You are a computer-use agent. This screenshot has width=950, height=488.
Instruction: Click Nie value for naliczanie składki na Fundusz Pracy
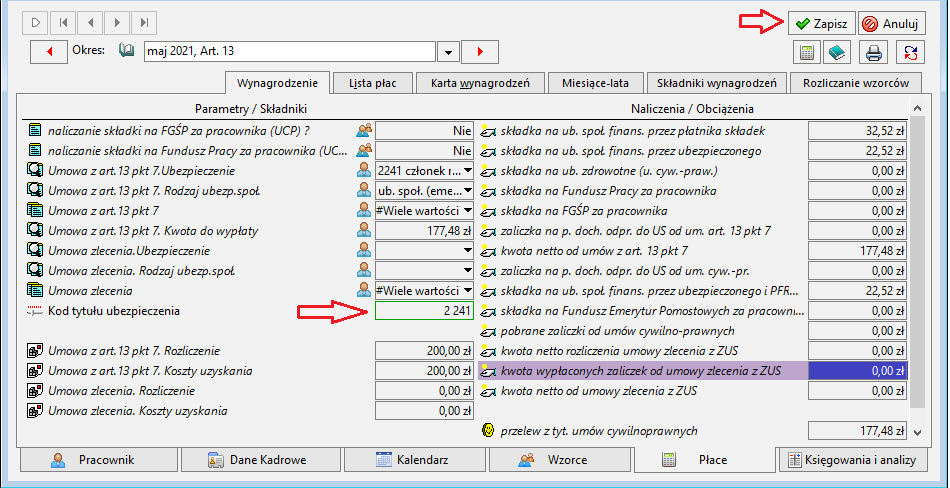[x=424, y=151]
